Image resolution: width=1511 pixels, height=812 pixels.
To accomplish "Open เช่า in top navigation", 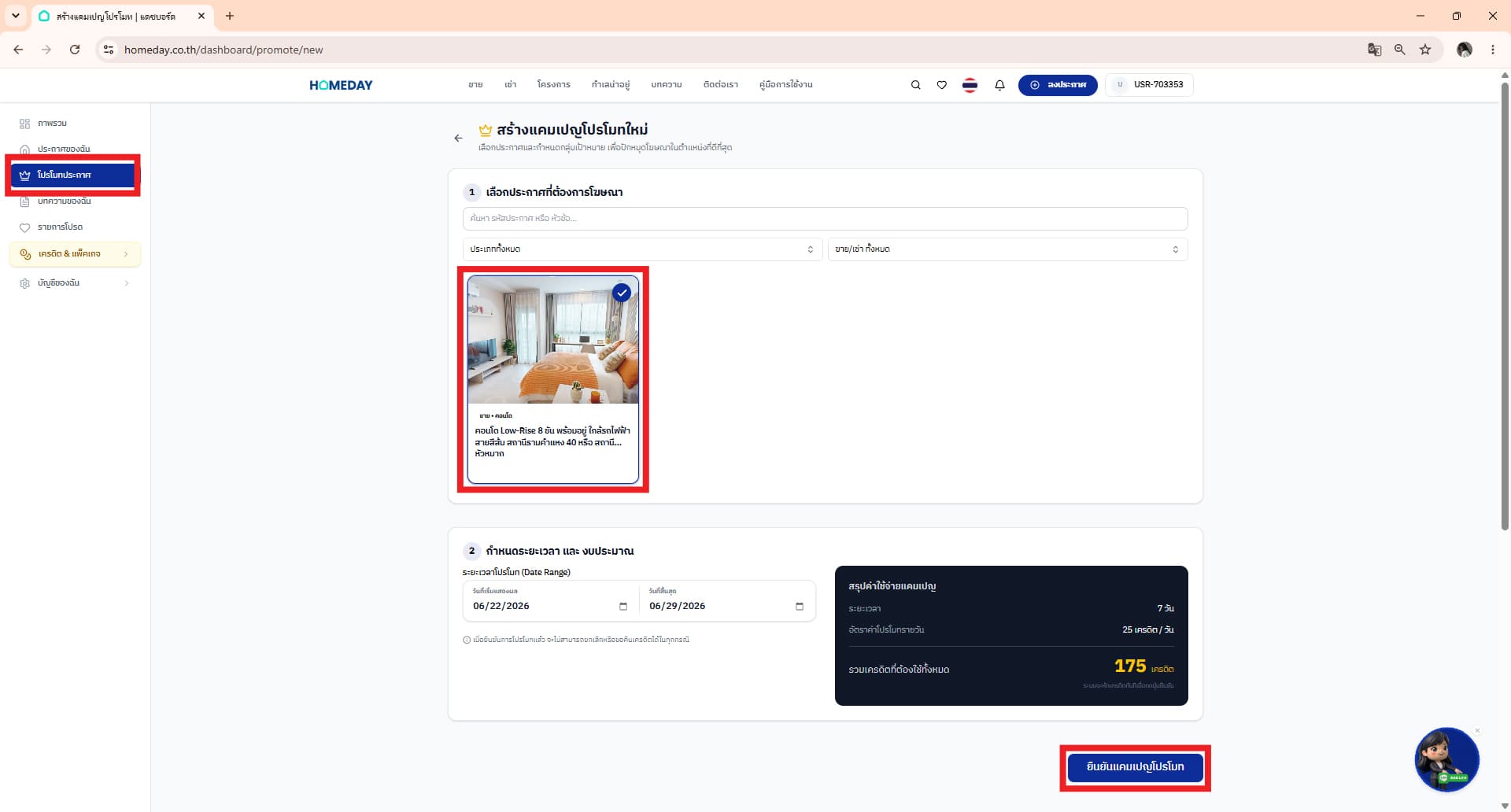I will (x=510, y=85).
